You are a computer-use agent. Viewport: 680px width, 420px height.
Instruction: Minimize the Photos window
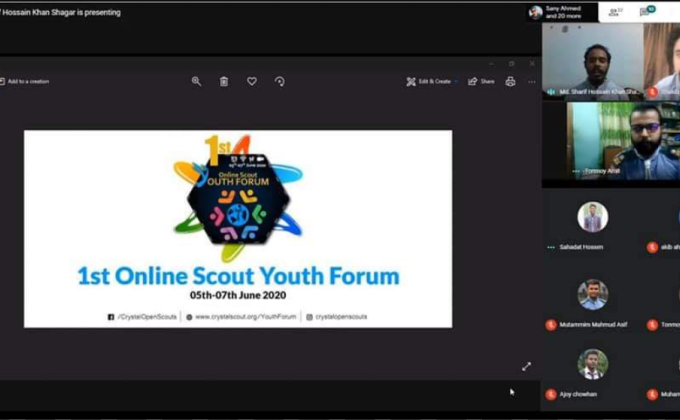pyautogui.click(x=491, y=64)
